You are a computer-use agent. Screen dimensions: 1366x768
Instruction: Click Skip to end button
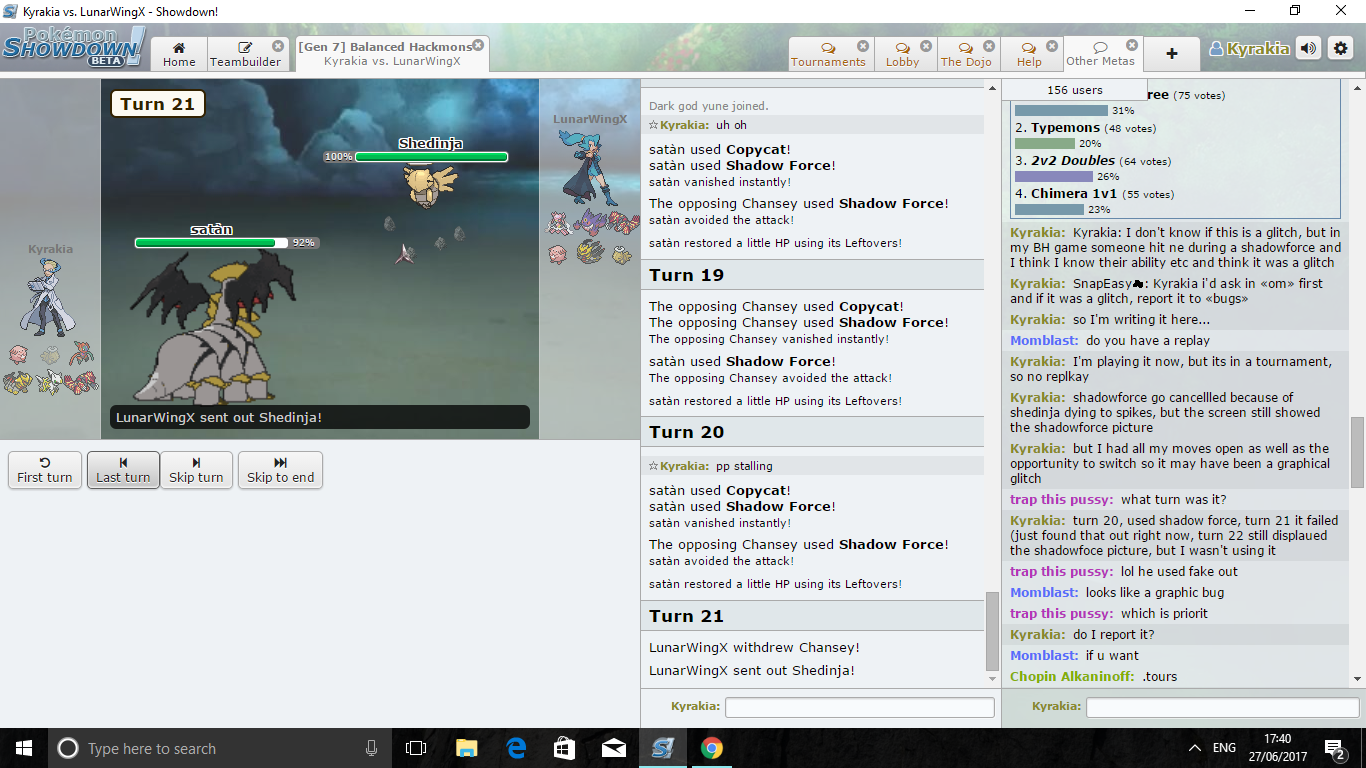[280, 470]
